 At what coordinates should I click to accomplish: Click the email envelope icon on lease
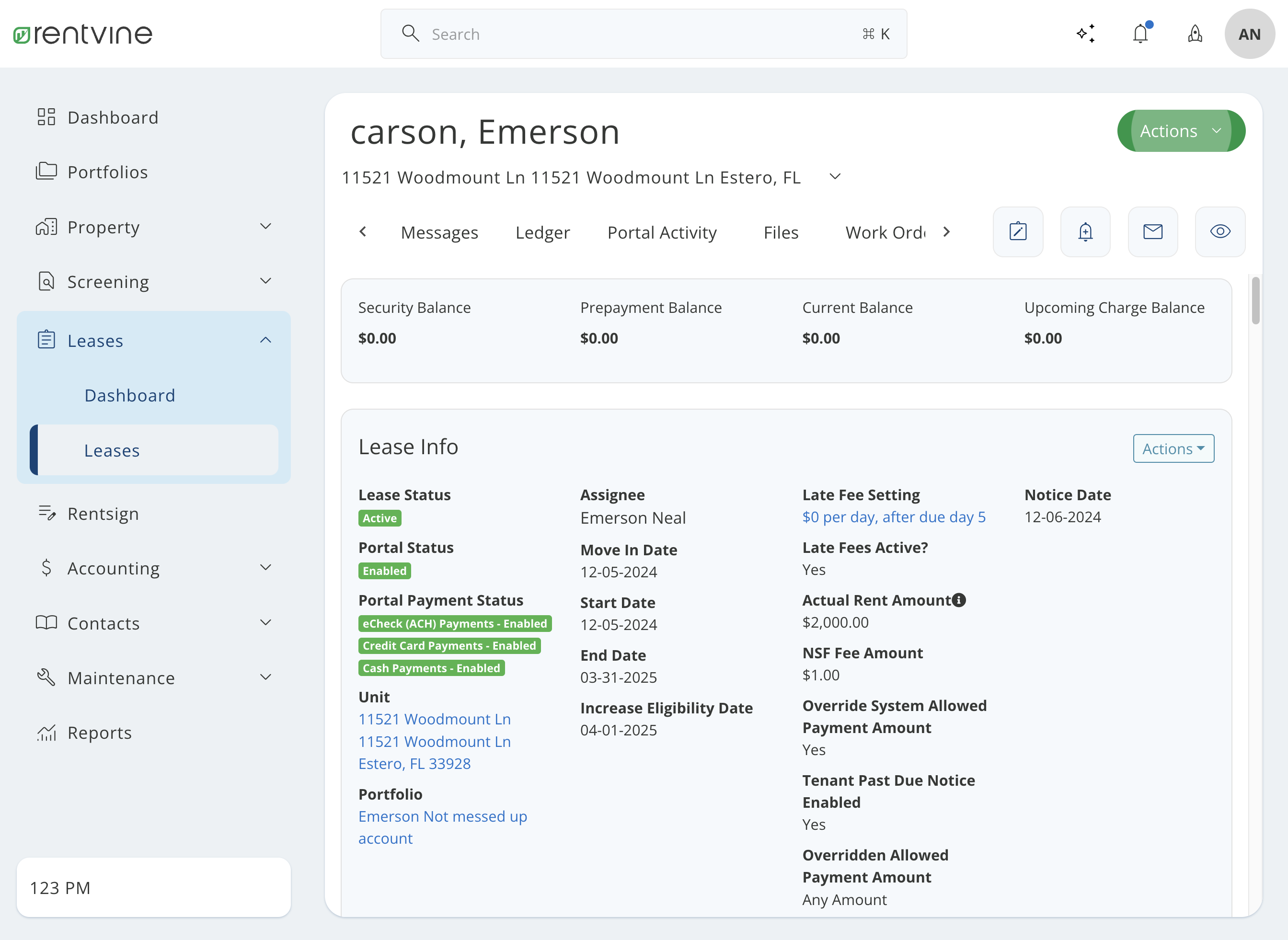1153,232
